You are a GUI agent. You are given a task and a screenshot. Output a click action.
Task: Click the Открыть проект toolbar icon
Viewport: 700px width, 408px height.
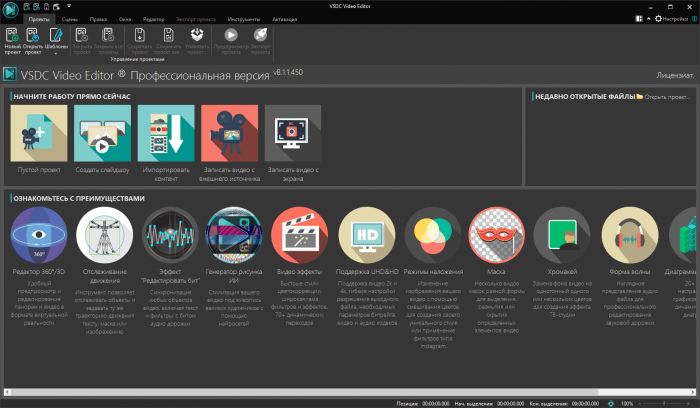pos(33,35)
